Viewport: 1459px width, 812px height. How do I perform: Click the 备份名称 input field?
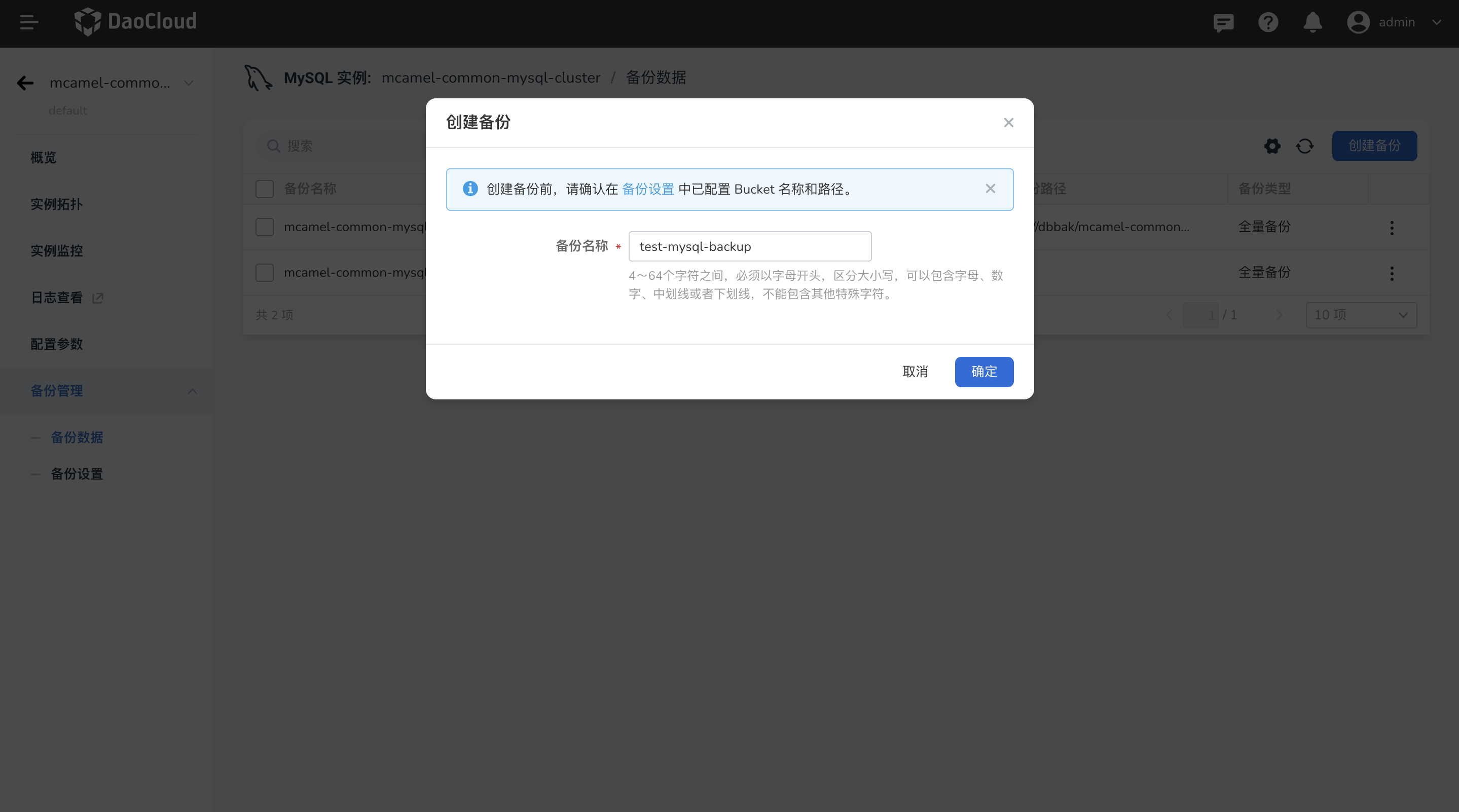(x=749, y=246)
